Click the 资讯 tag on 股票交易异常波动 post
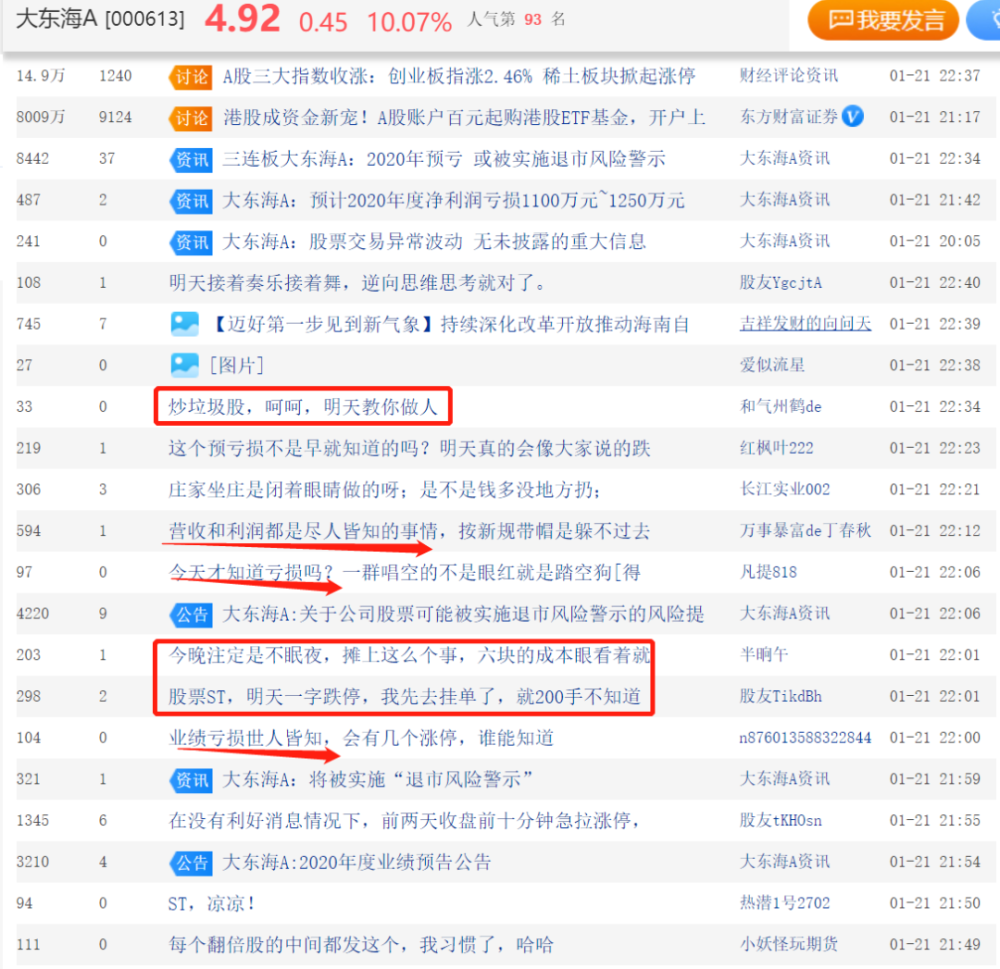The width and height of the screenshot is (1000, 969). tap(191, 242)
